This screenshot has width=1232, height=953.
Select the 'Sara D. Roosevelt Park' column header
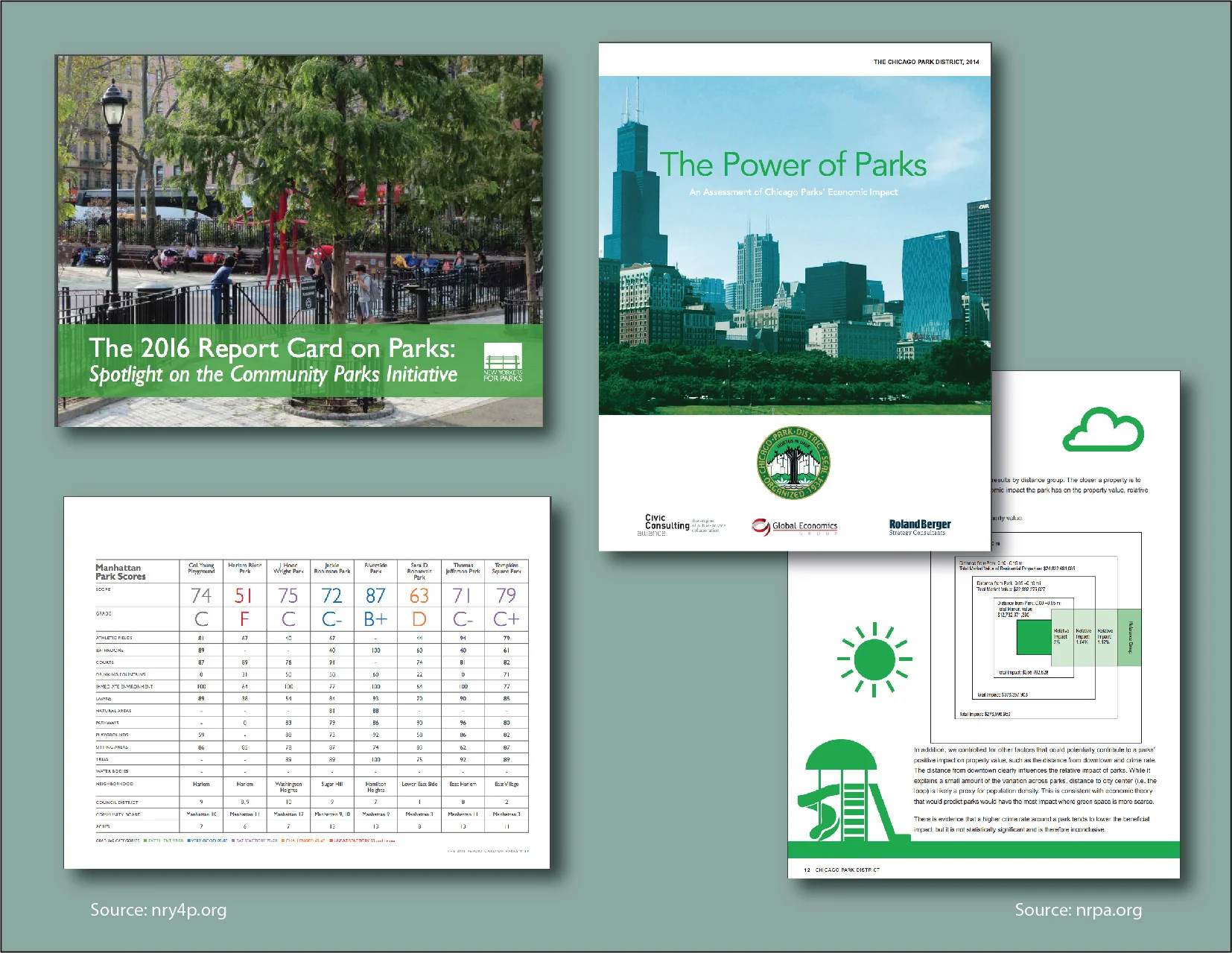(x=419, y=572)
